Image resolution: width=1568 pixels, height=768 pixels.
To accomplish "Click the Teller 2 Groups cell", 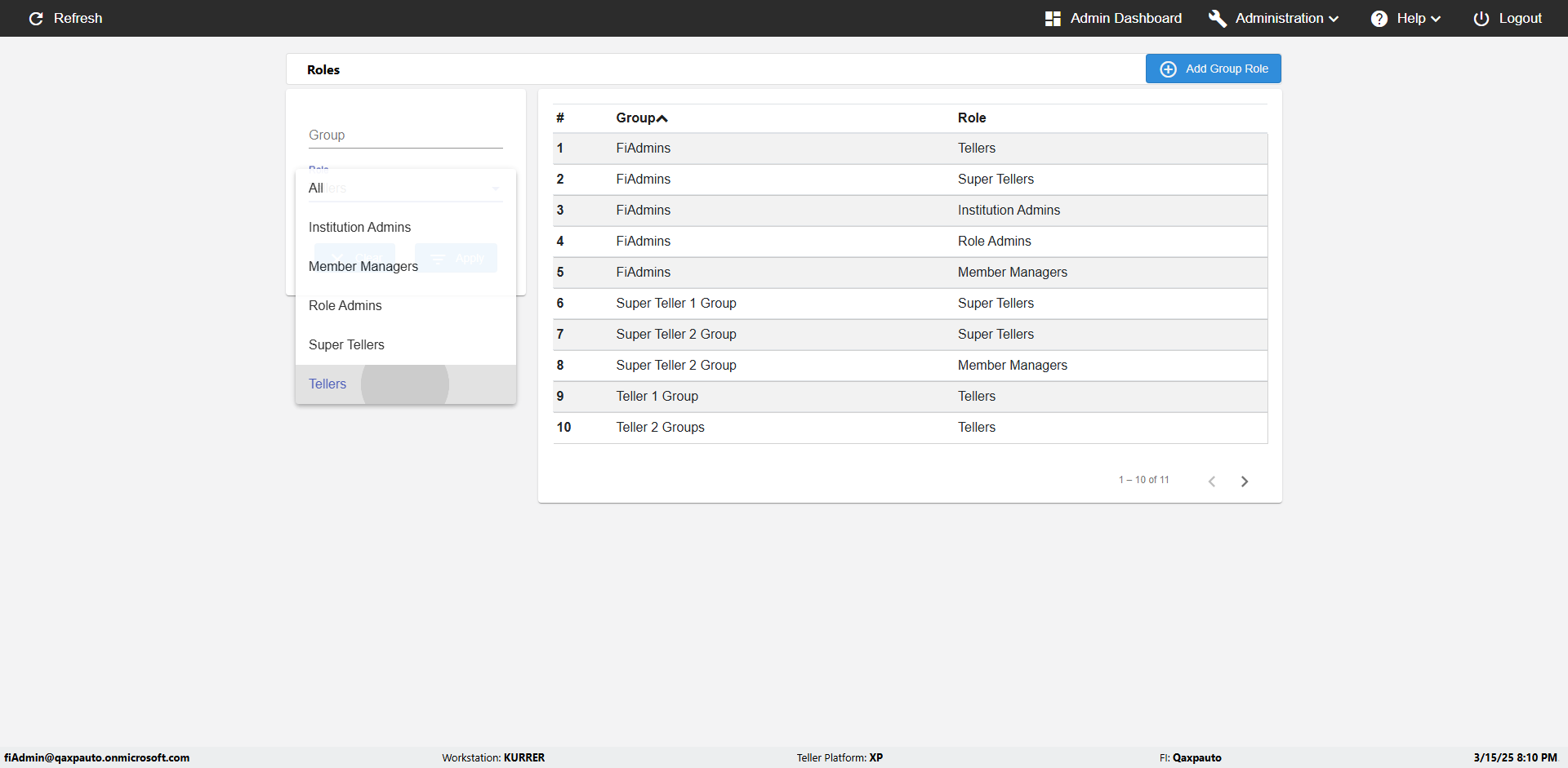I will [661, 428].
